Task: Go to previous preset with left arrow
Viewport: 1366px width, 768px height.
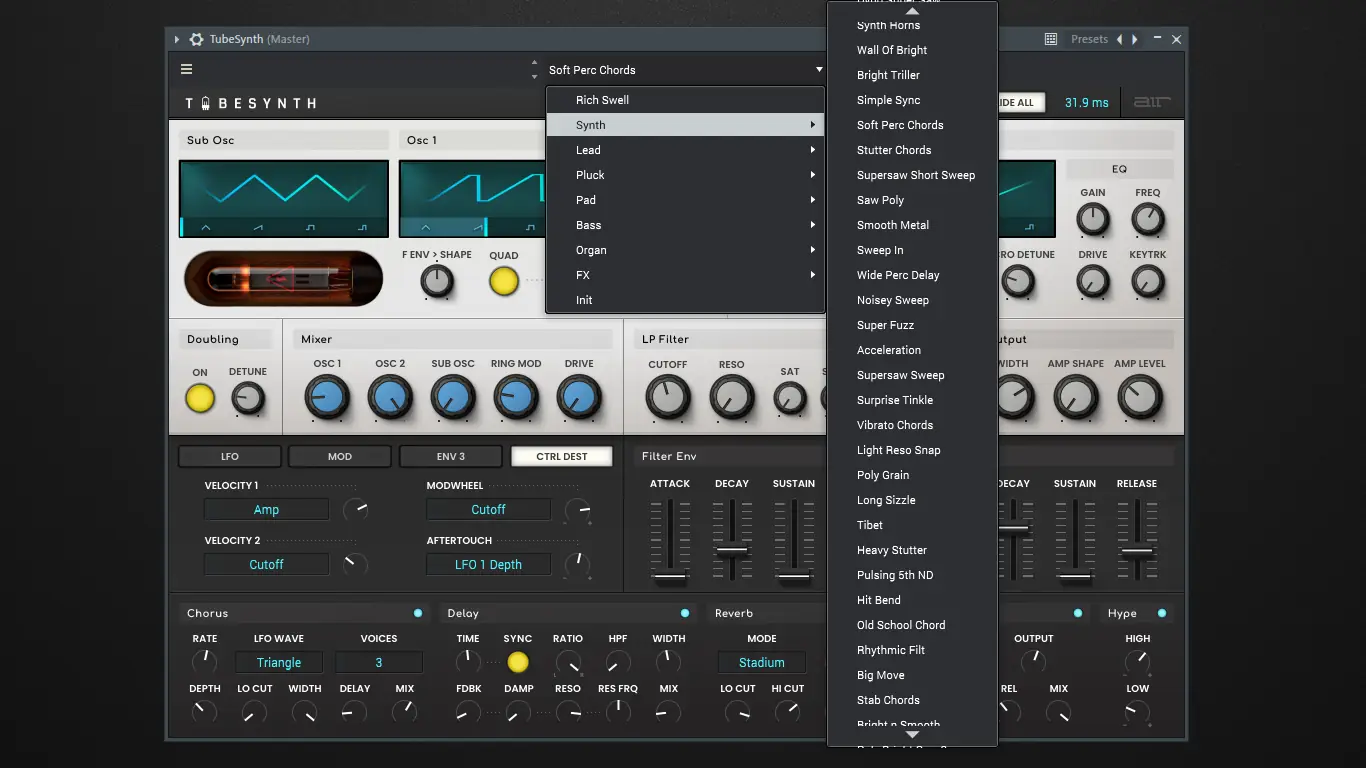Action: coord(1119,39)
